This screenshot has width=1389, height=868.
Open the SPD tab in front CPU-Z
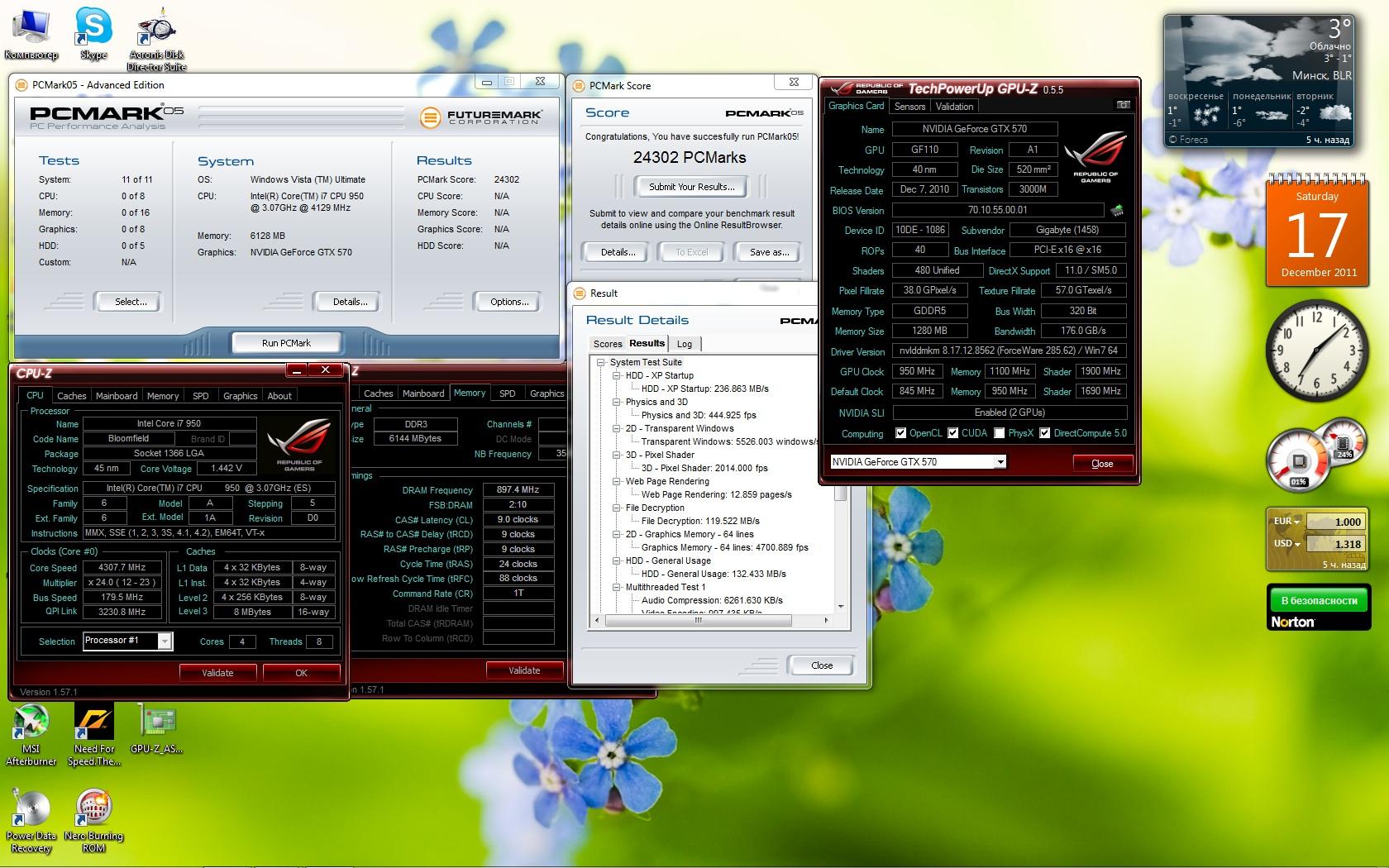(200, 396)
